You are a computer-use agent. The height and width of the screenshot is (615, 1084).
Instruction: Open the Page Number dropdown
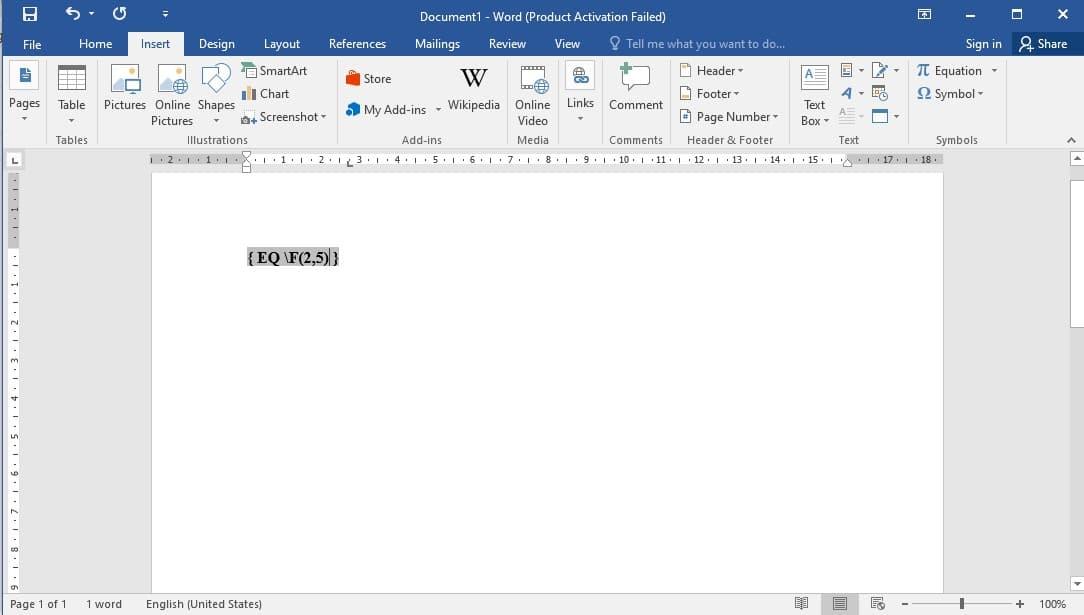(x=729, y=116)
